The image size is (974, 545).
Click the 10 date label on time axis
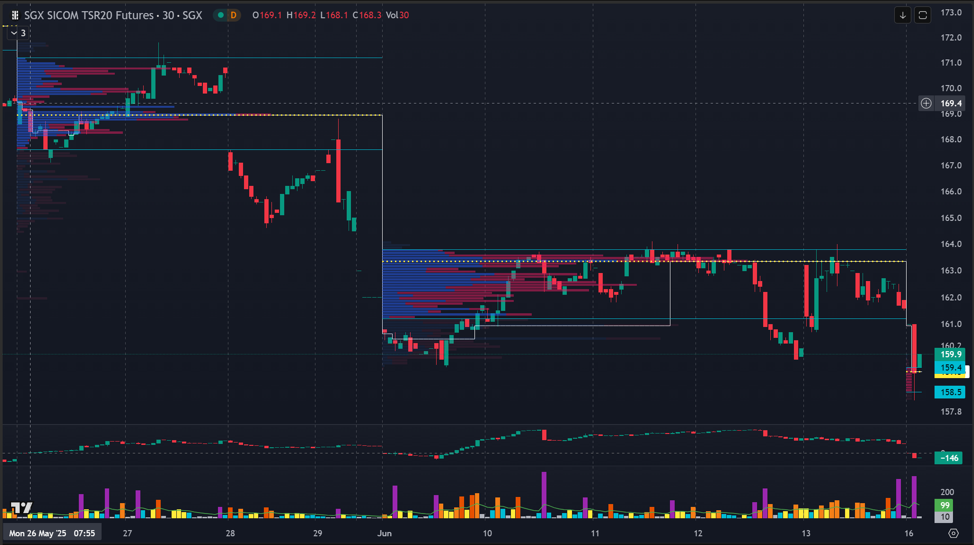point(487,533)
